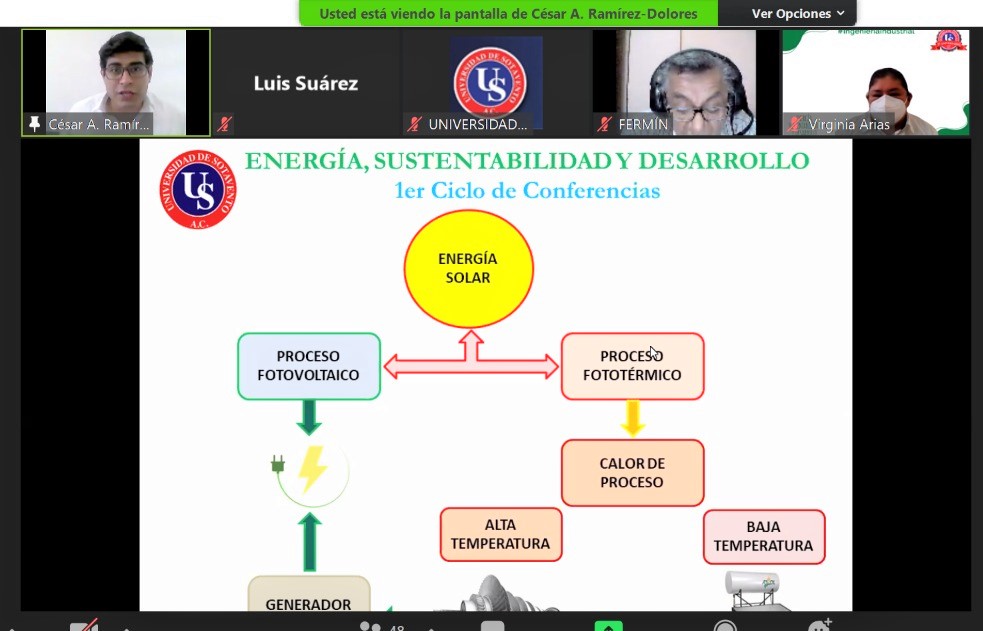Viewport: 983px width, 631px height.
Task: Click the green plug icon beside lightning bolt
Action: 278,464
